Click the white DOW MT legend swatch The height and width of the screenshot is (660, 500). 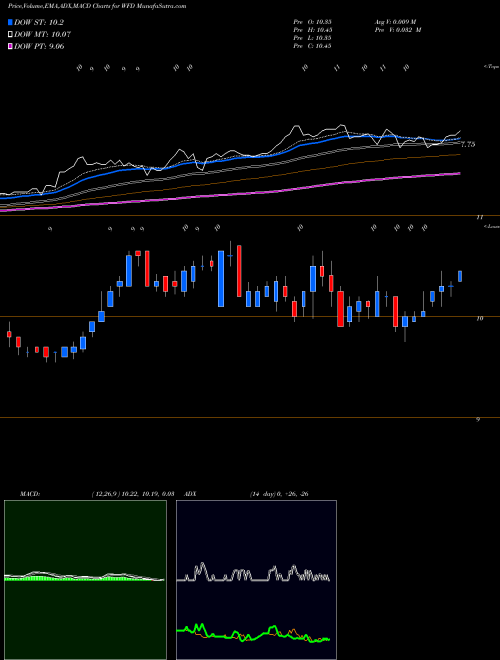tap(10, 34)
